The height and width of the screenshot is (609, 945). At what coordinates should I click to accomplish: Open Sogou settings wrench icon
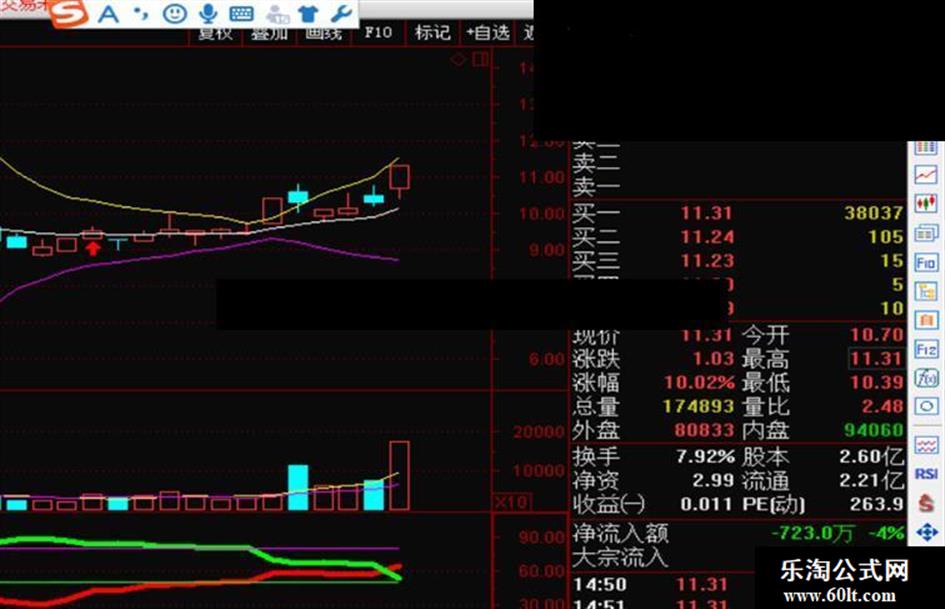[x=341, y=13]
